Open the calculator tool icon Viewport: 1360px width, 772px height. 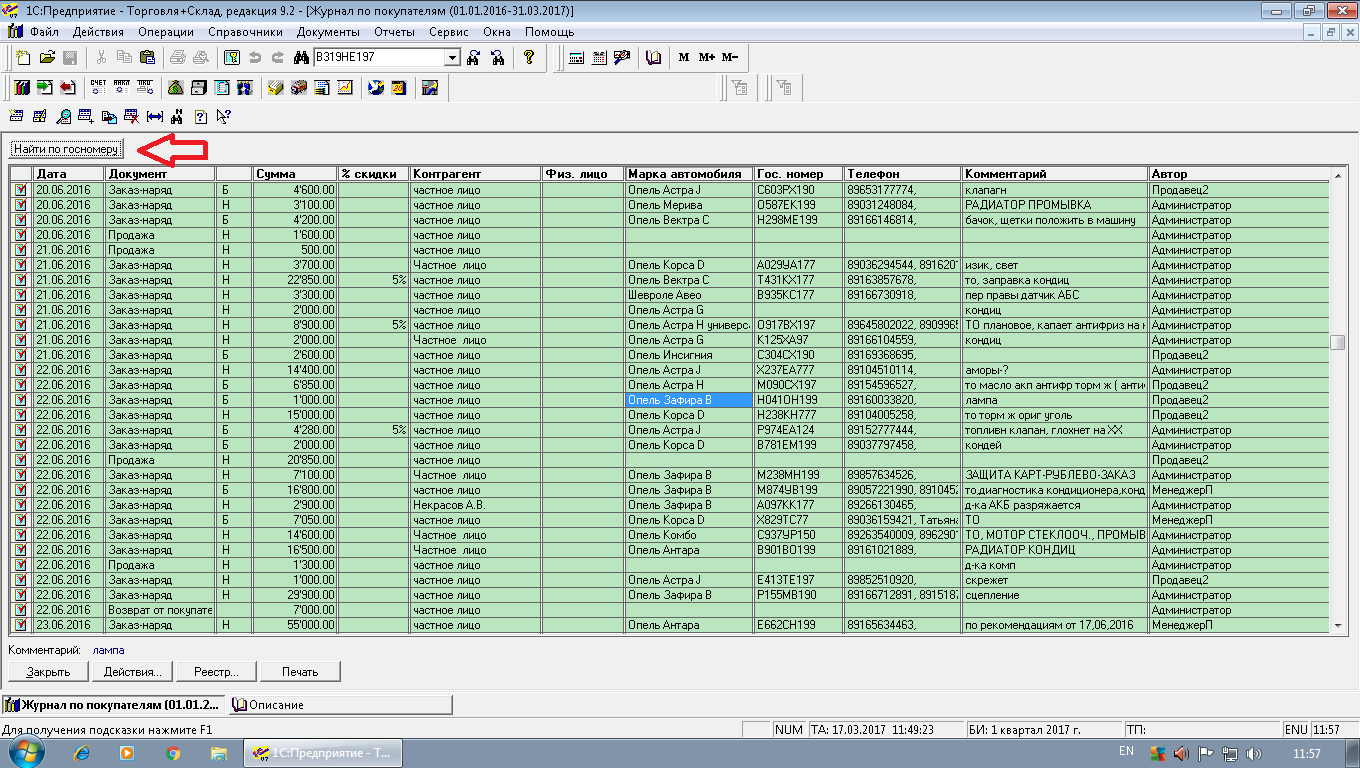coord(577,58)
